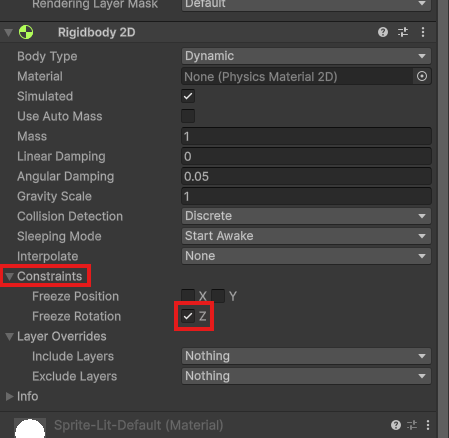Open Sprite-Lit-Default material options menu
Image resolution: width=449 pixels, height=438 pixels.
tap(428, 425)
